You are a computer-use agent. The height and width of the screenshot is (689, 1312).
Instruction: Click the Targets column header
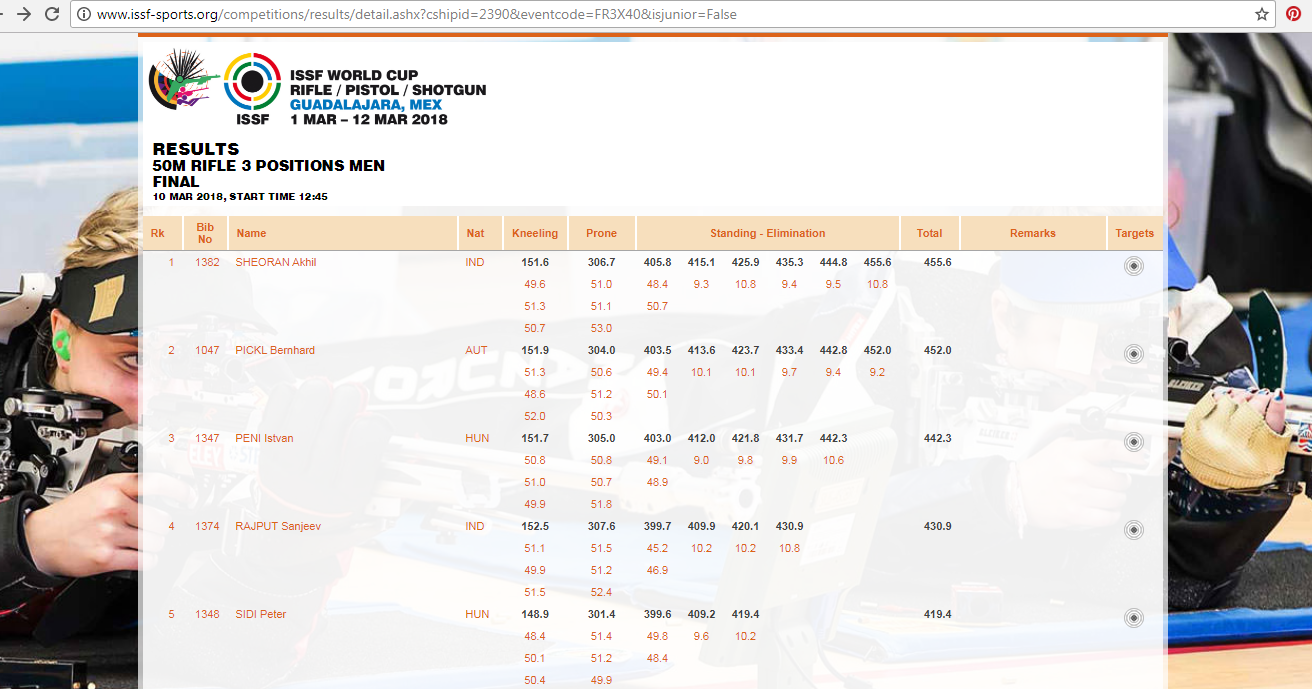coord(1135,233)
